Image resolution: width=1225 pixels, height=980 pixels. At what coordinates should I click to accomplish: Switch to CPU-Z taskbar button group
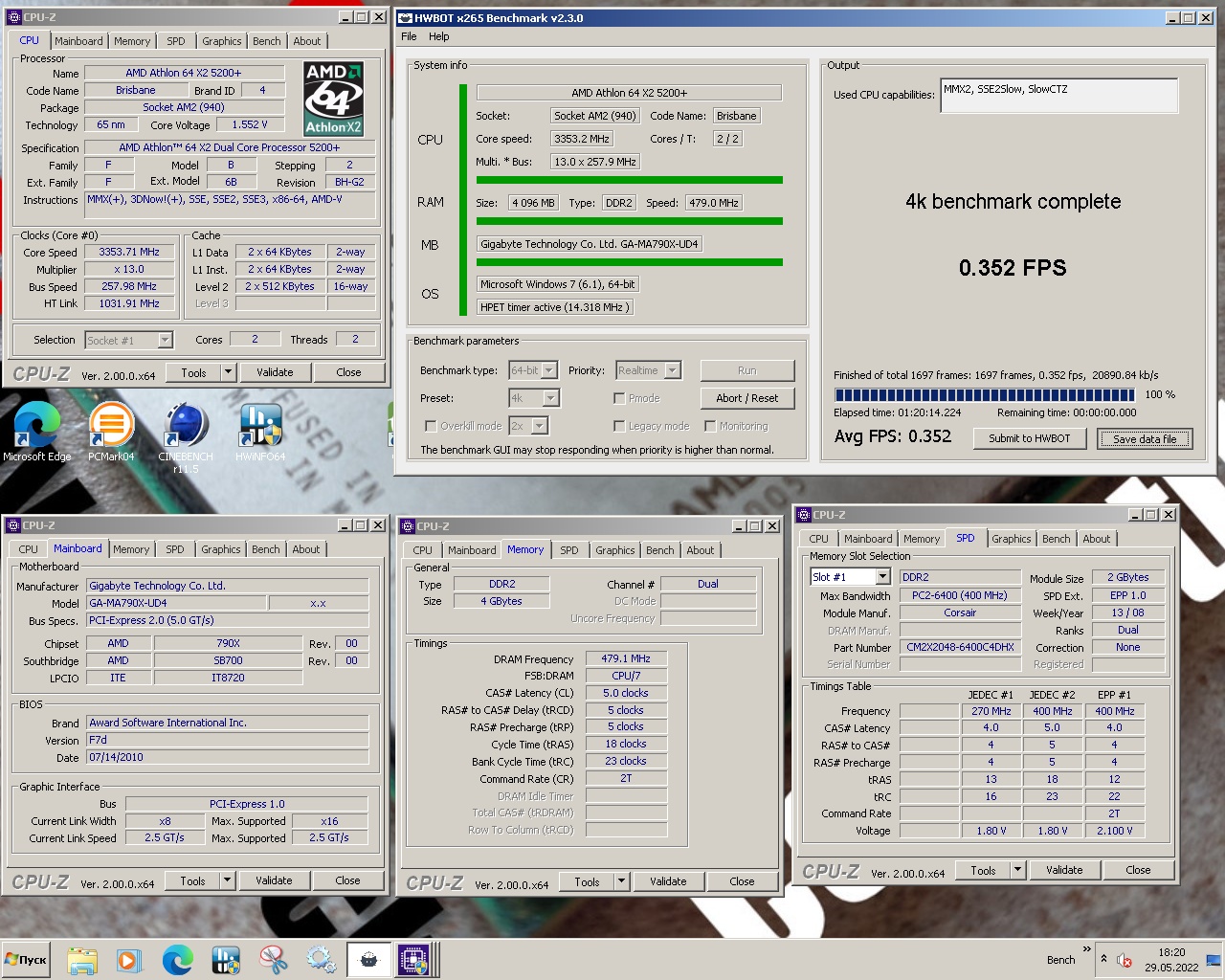tap(415, 960)
